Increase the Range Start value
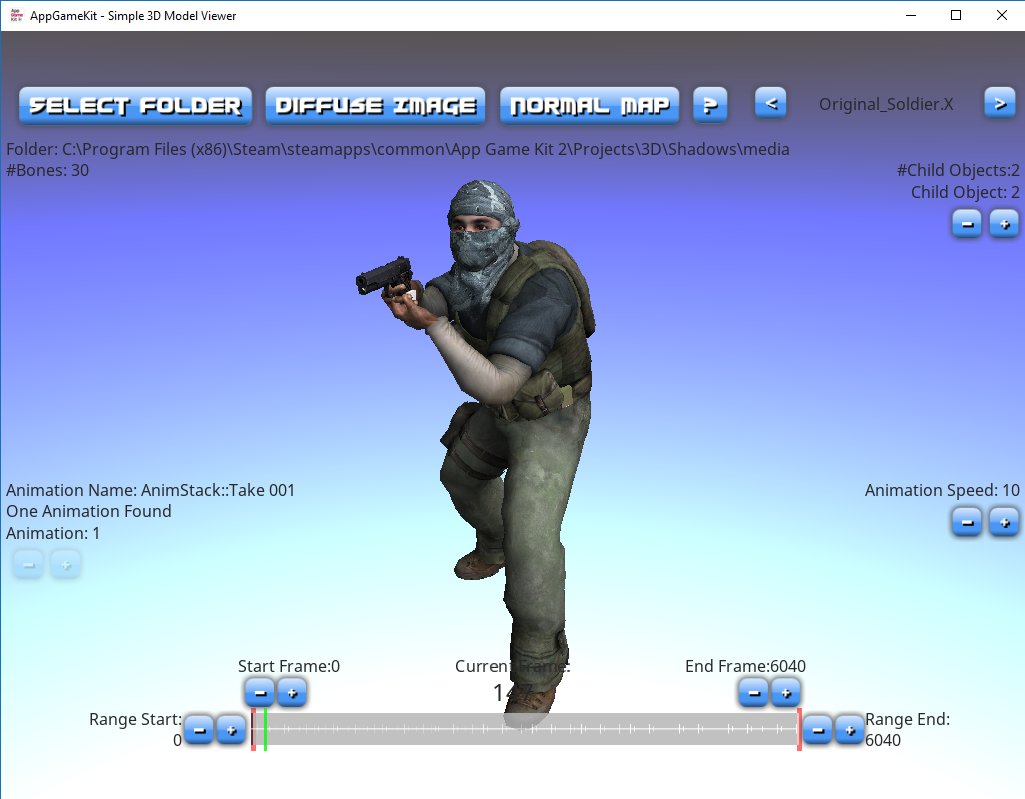This screenshot has height=799, width=1025. click(x=231, y=730)
